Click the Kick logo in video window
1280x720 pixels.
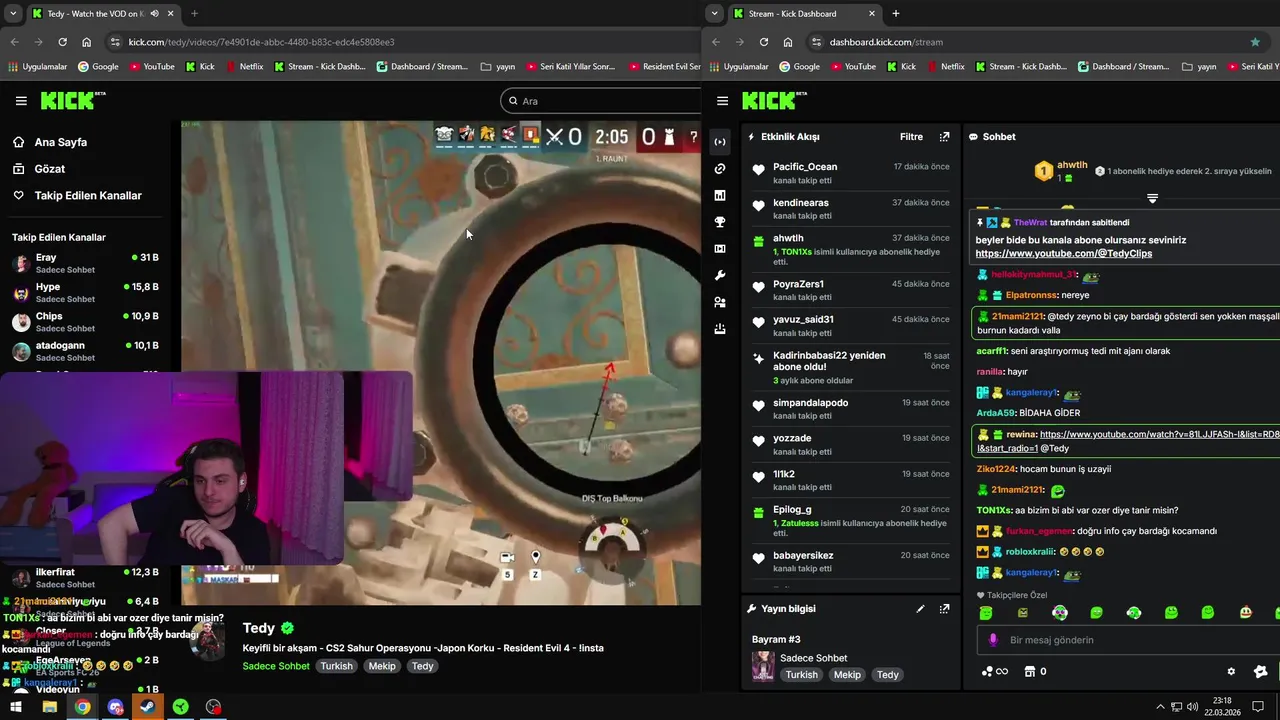73,100
